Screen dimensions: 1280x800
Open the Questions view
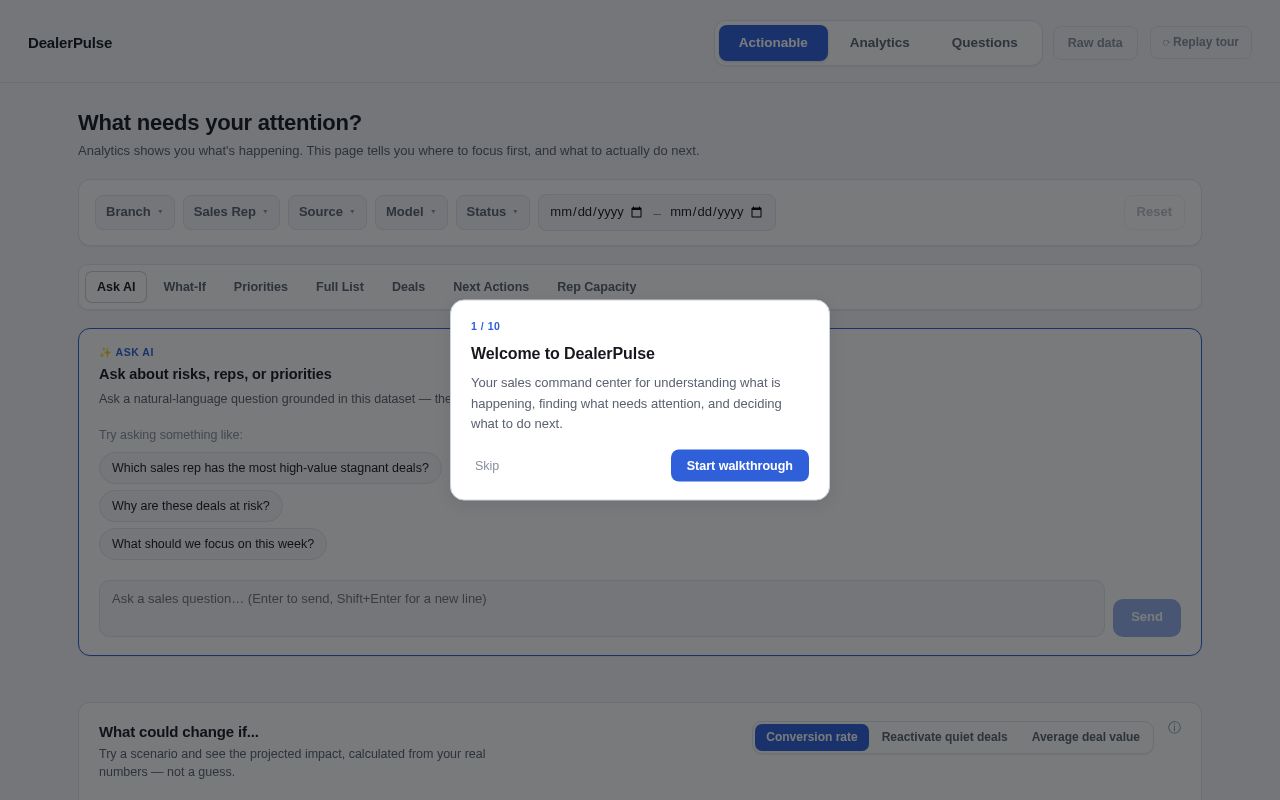(985, 43)
